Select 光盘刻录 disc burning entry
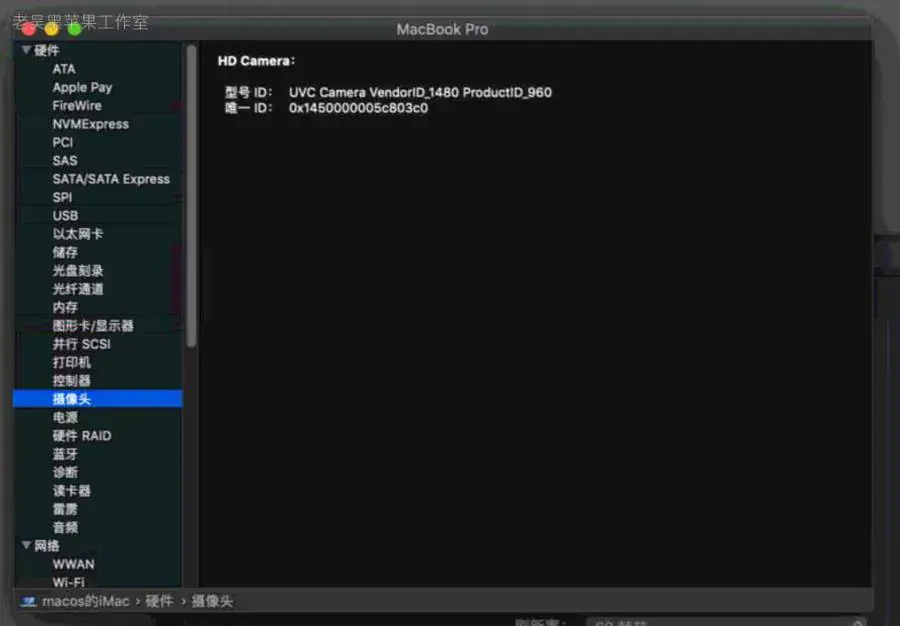The image size is (900, 626). coord(78,271)
